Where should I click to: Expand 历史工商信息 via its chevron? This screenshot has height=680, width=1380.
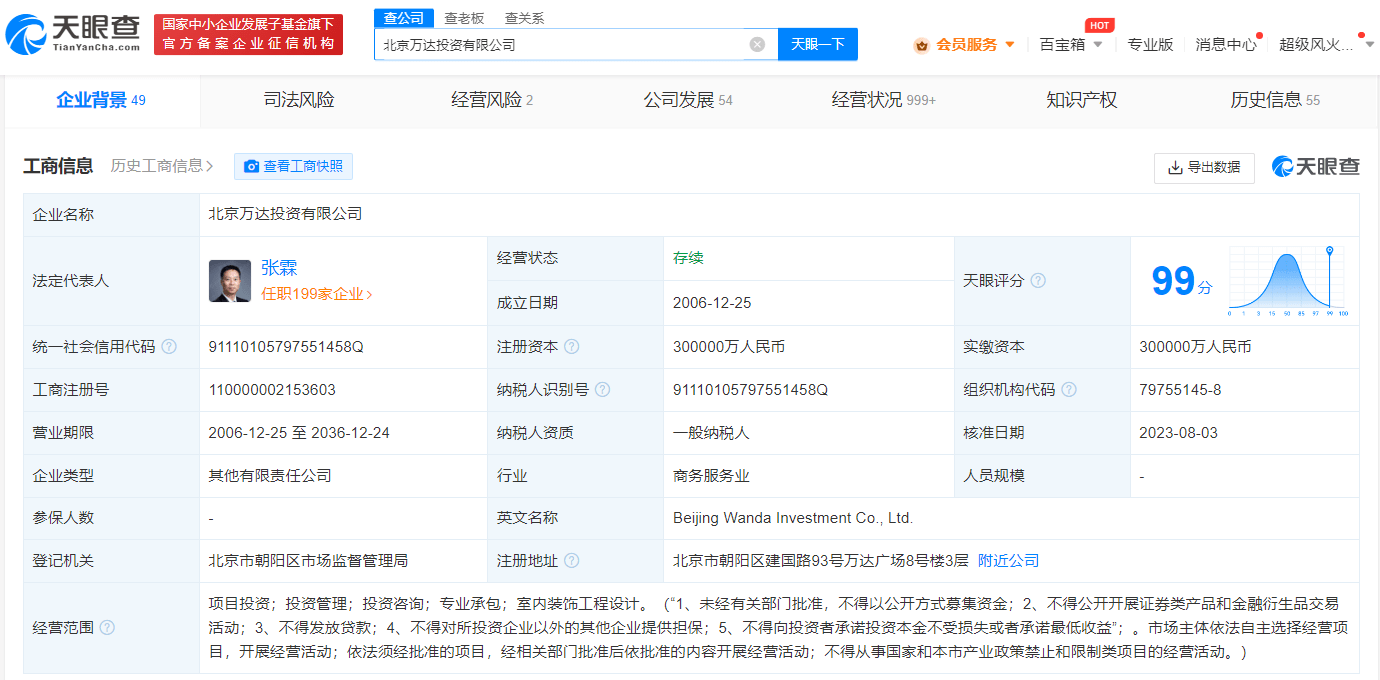(x=209, y=166)
